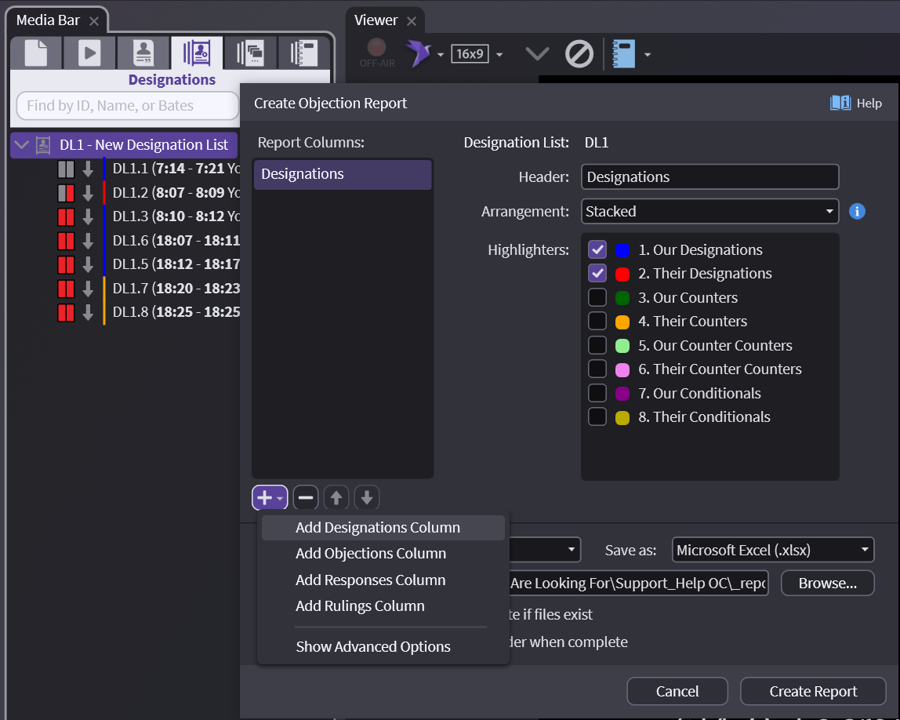Click the orange Their Counters color swatch
900x720 pixels.
click(622, 322)
